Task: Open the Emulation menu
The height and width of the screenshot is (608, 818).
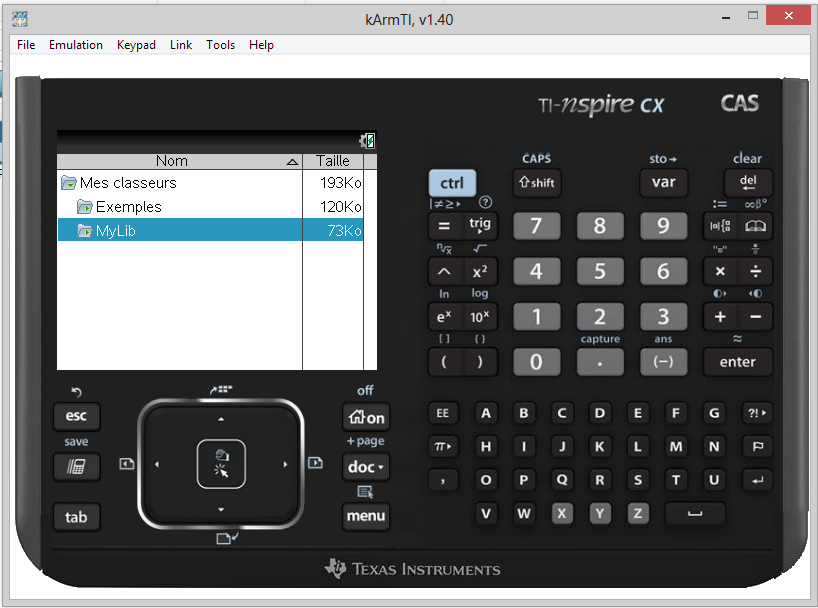Action: click(76, 45)
